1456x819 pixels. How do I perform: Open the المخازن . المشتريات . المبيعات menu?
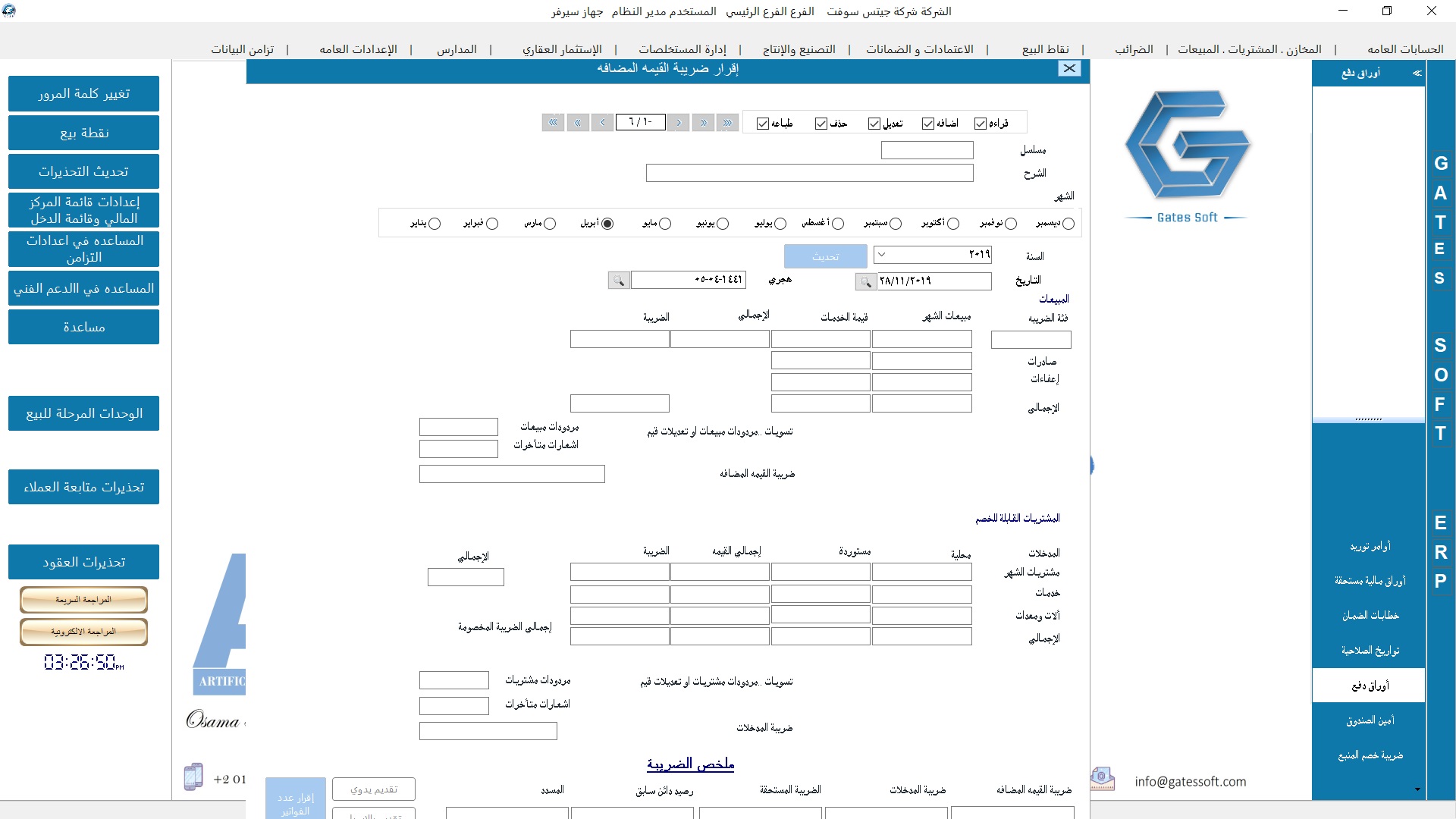[1250, 49]
